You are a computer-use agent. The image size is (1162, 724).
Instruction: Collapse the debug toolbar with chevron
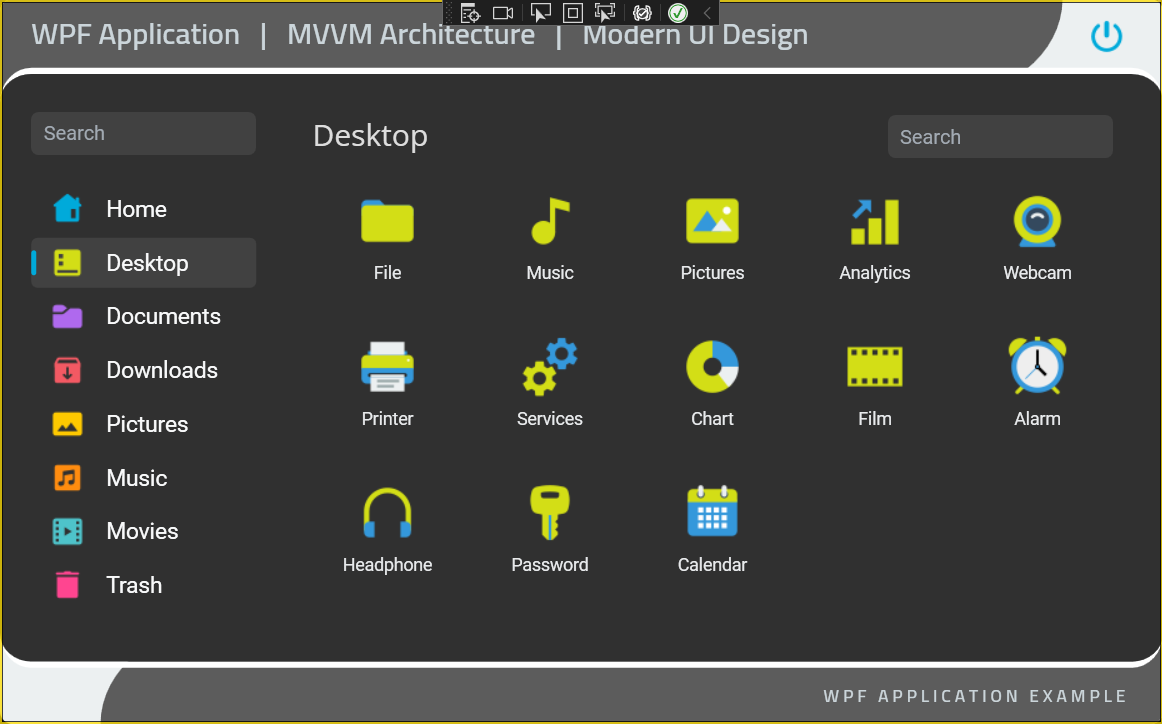707,13
